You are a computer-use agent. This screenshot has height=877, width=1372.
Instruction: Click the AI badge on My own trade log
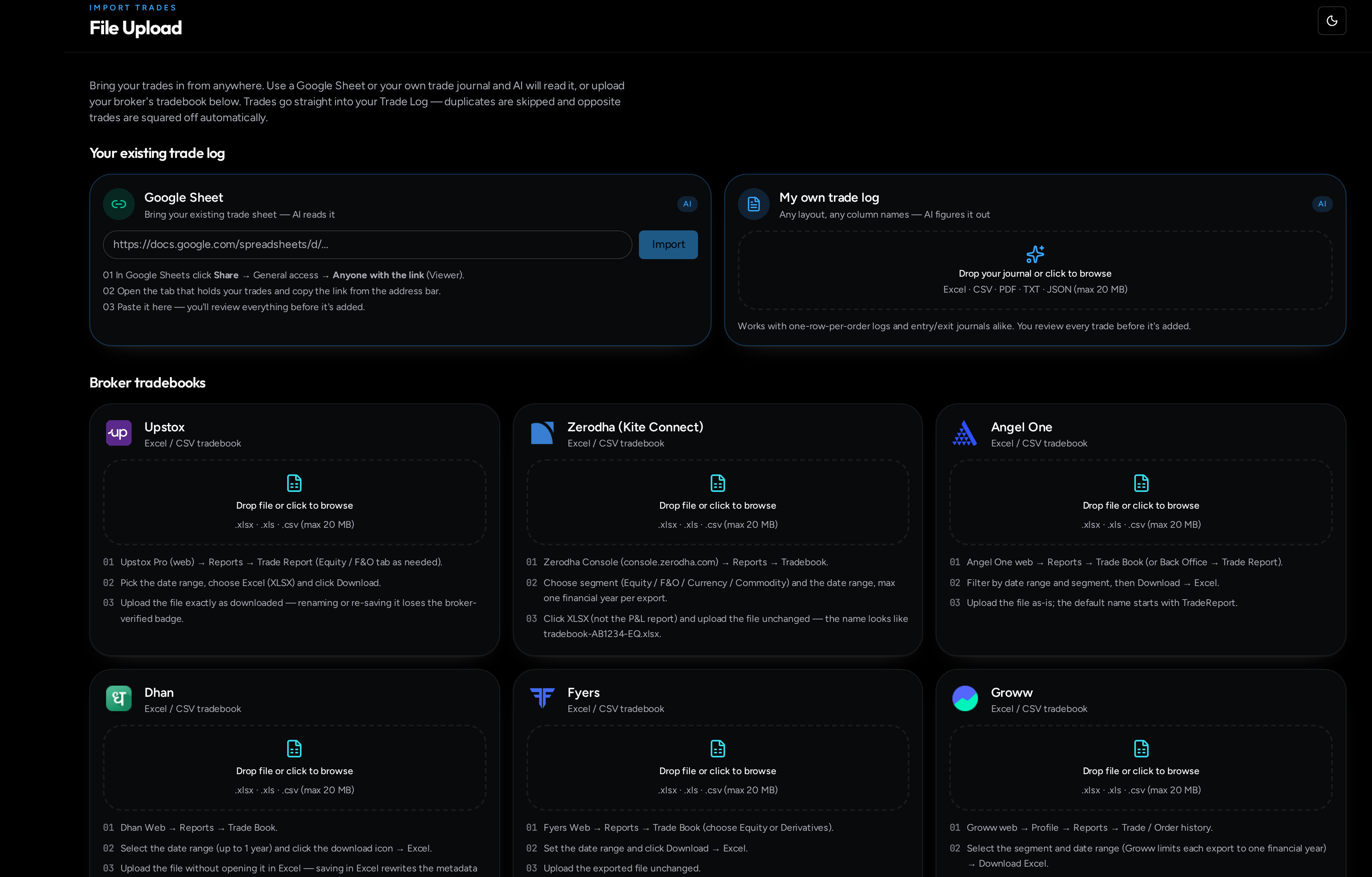pyautogui.click(x=1322, y=204)
